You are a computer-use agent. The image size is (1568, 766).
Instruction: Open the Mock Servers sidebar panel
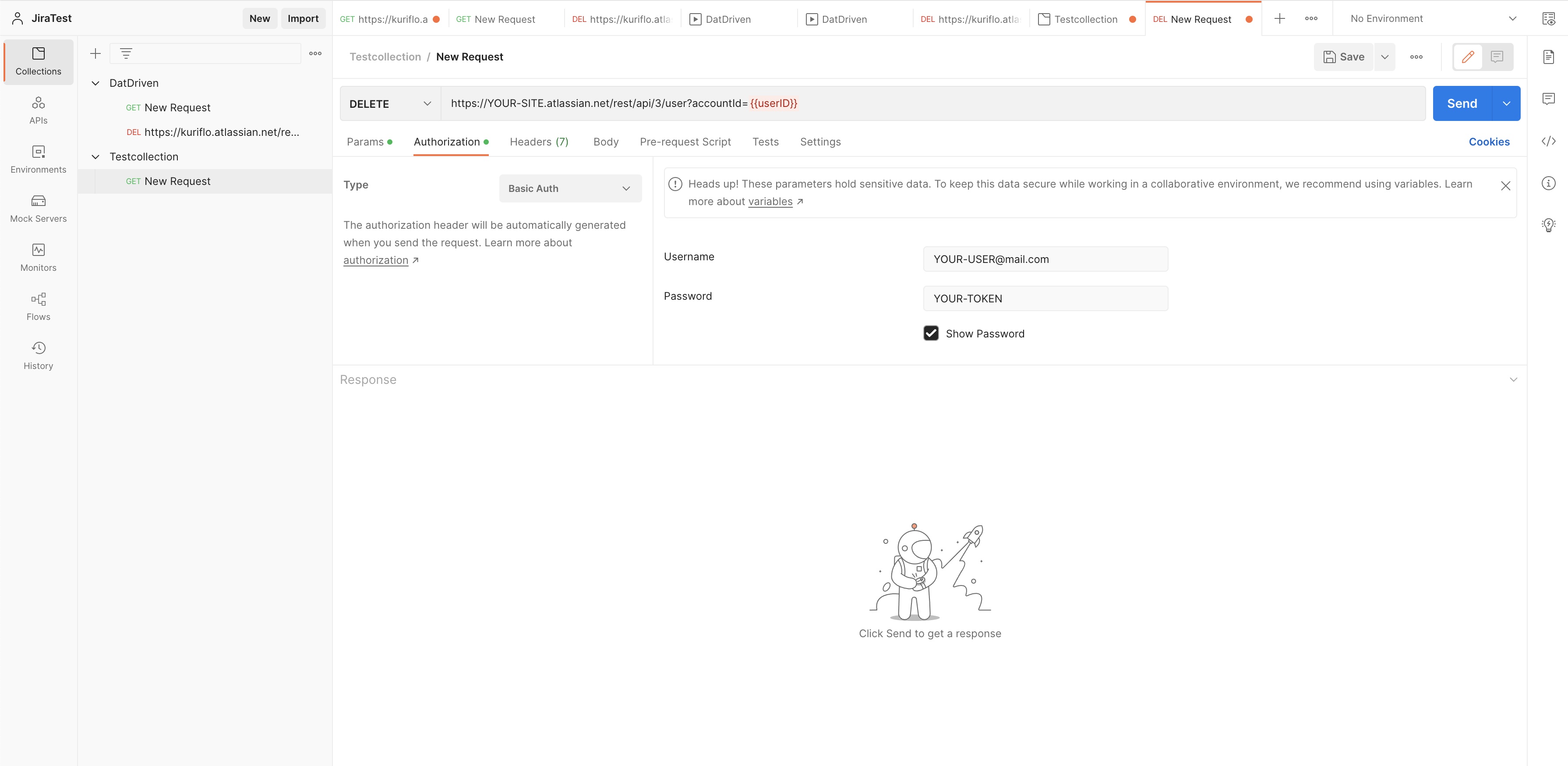[x=39, y=208]
